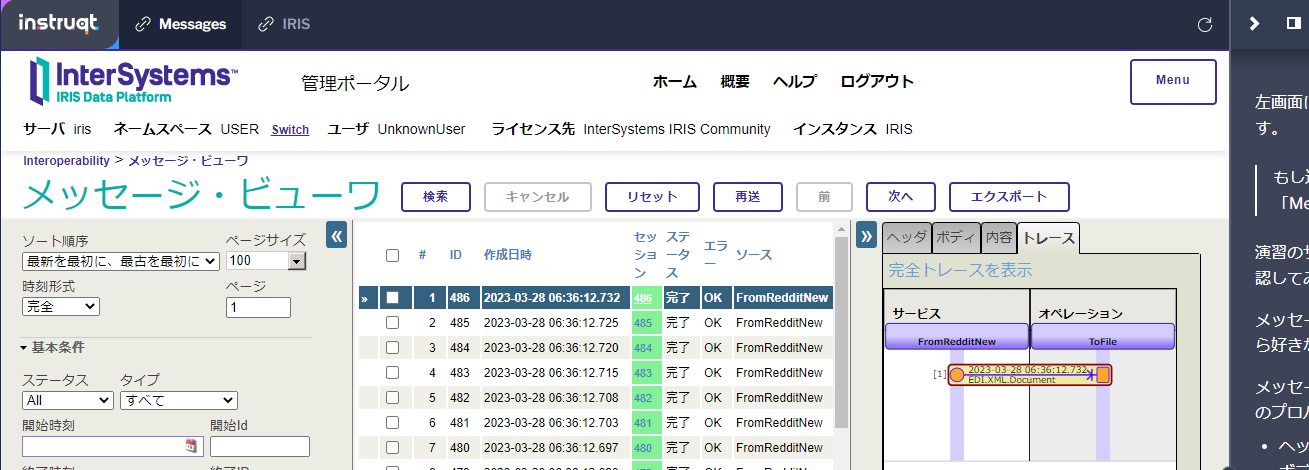This screenshot has width=1309, height=470.
Task: Expand the instruqt side panel chevron
Action: pos(1255,24)
